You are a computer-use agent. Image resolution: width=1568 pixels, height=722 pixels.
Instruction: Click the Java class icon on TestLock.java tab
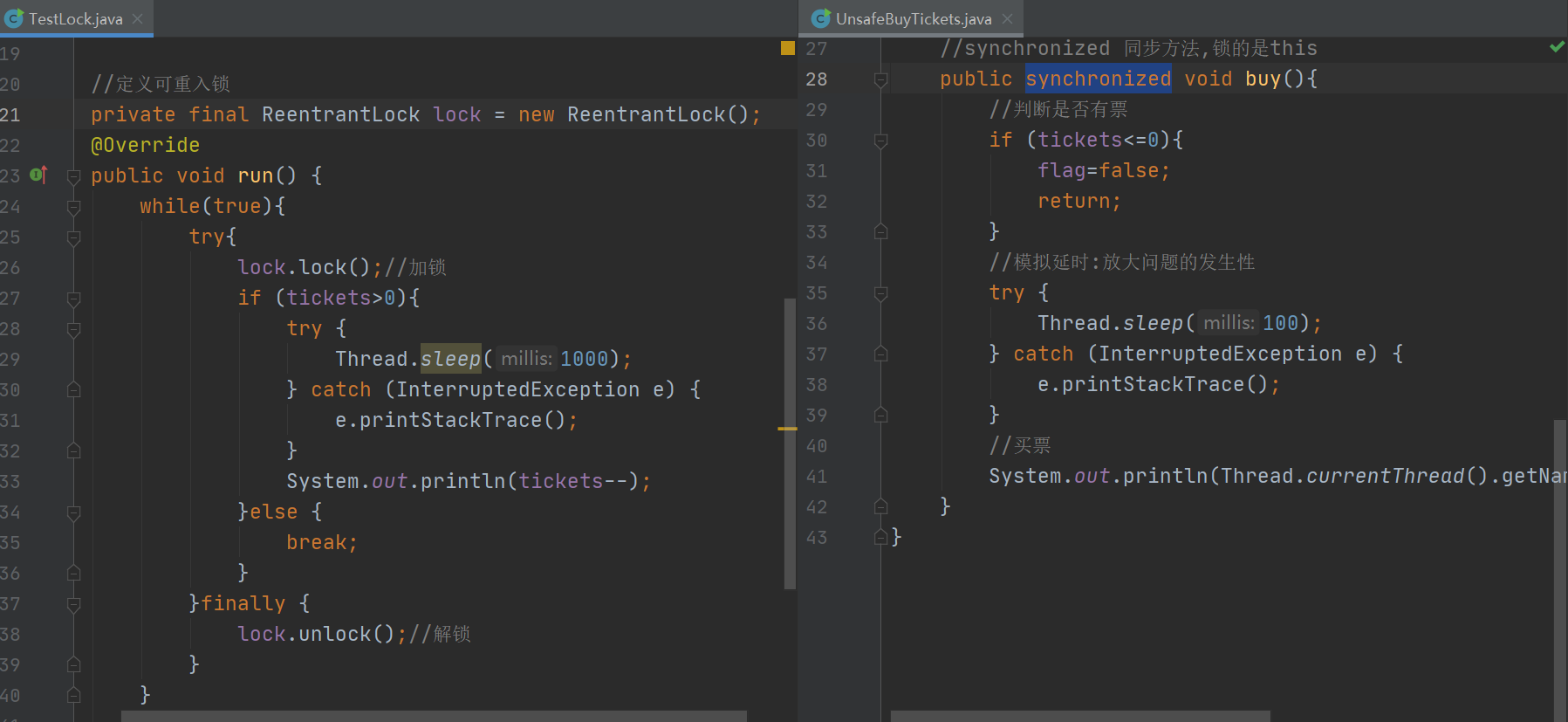14,18
